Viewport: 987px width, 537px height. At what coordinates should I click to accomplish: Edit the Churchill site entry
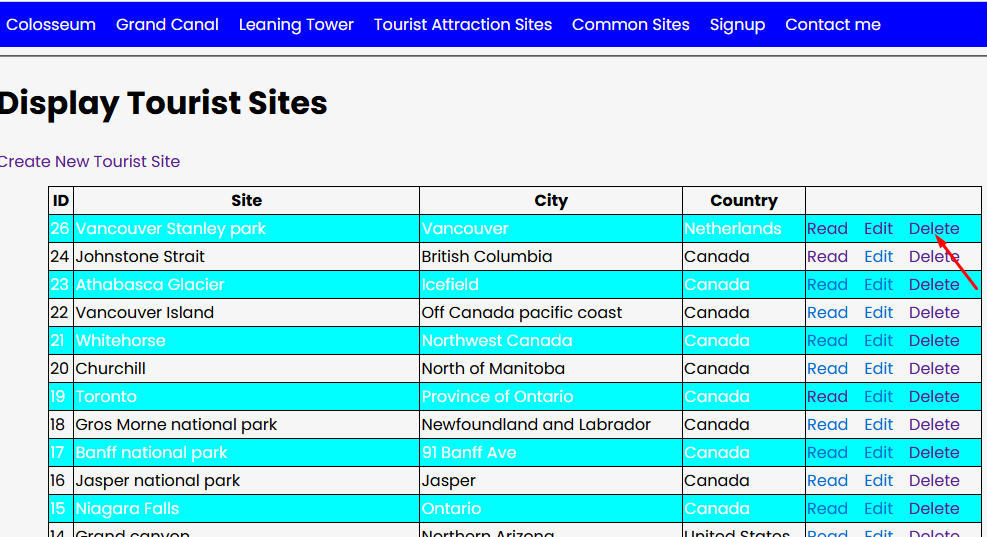[x=878, y=369]
